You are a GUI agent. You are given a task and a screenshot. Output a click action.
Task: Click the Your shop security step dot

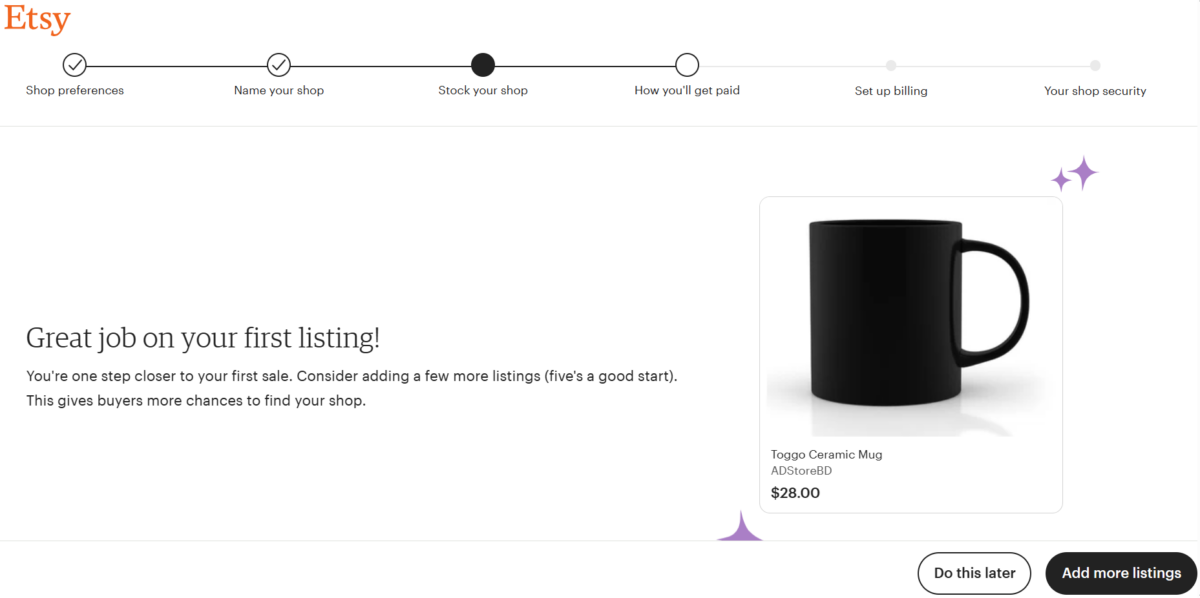[1095, 65]
